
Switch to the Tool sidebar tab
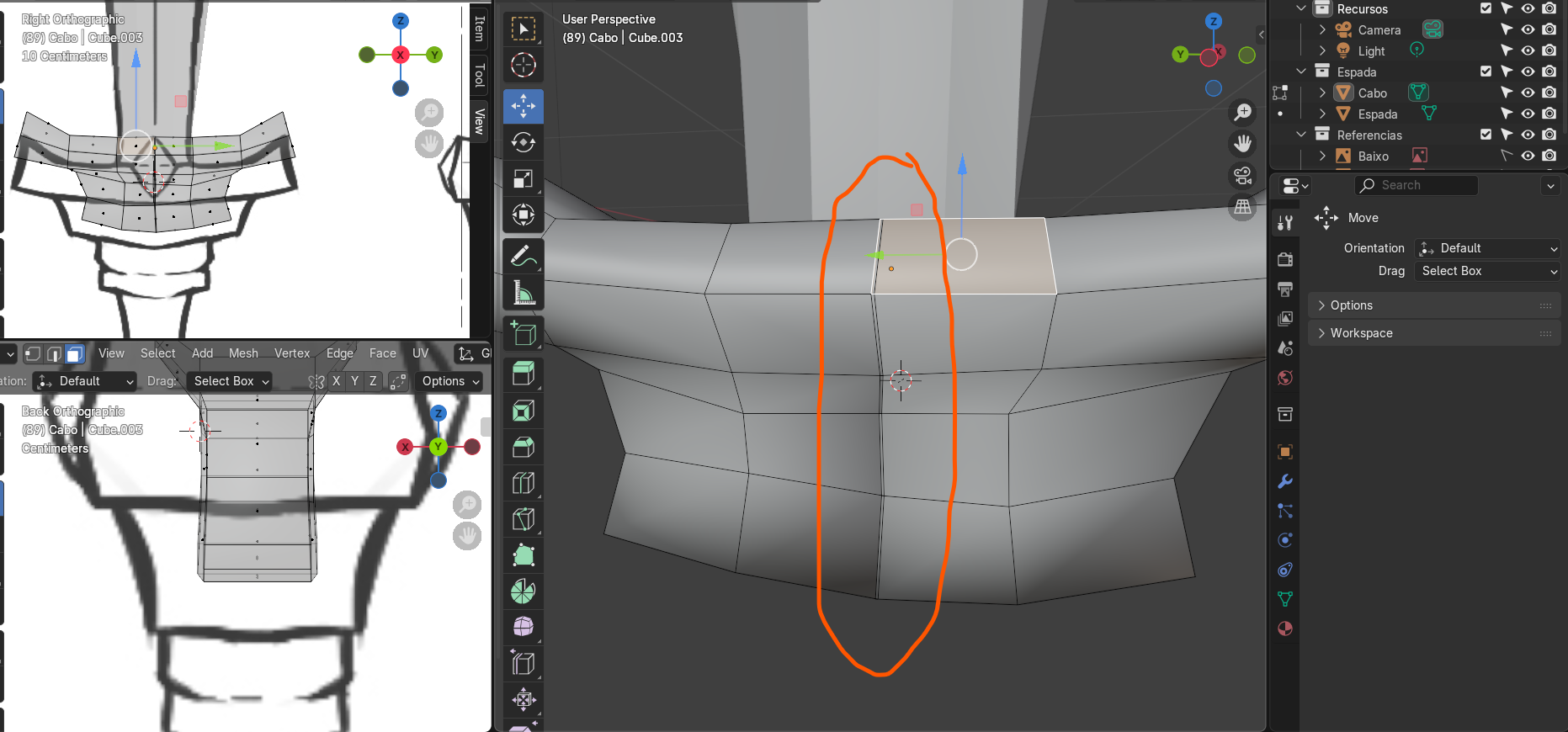pos(479,76)
